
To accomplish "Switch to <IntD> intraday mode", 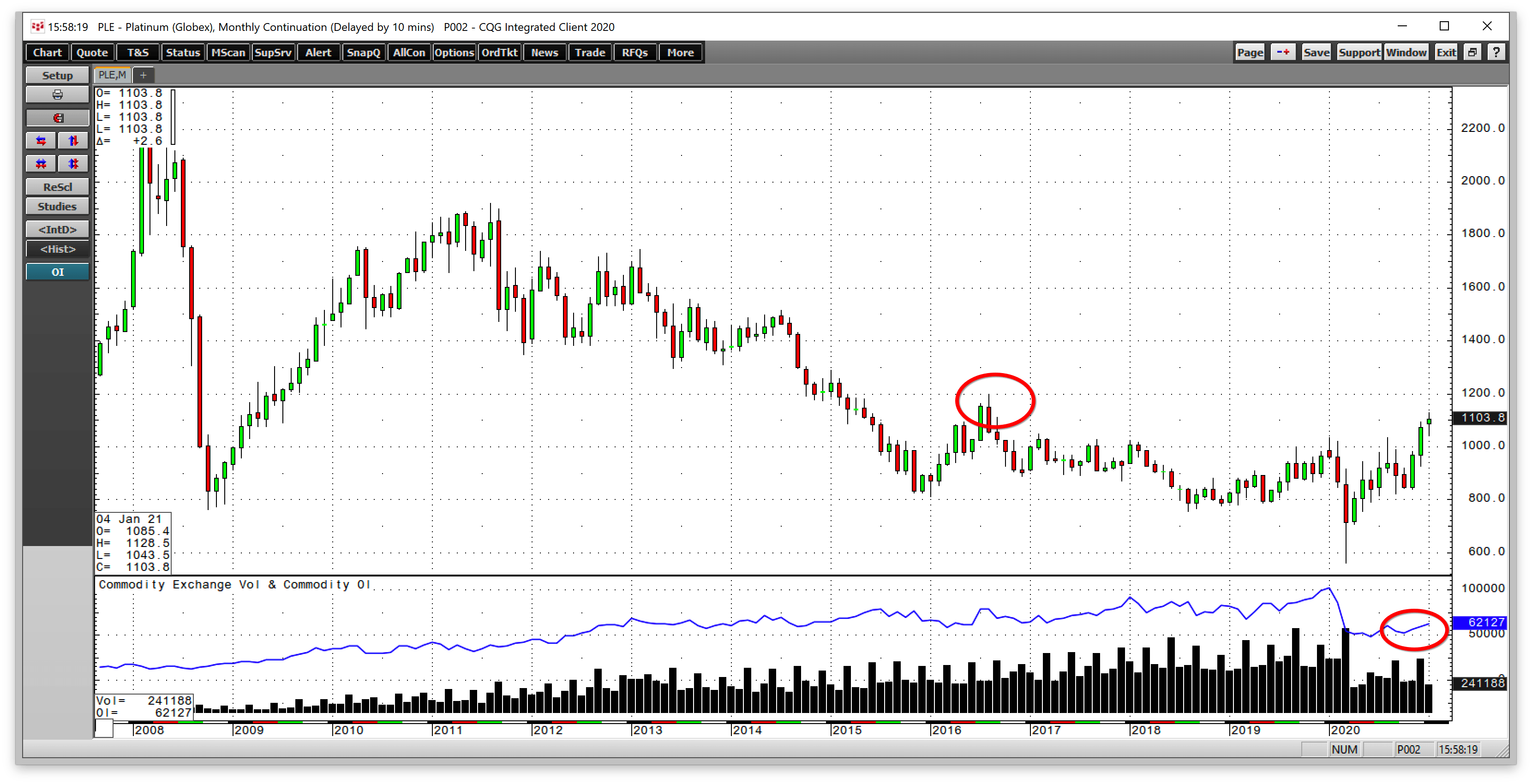I will [x=57, y=229].
